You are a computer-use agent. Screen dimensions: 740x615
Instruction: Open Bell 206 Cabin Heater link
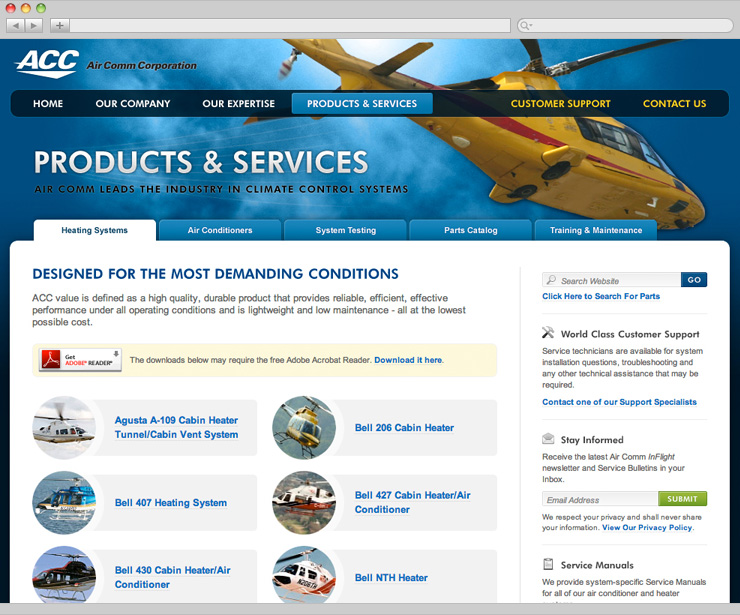click(x=404, y=428)
